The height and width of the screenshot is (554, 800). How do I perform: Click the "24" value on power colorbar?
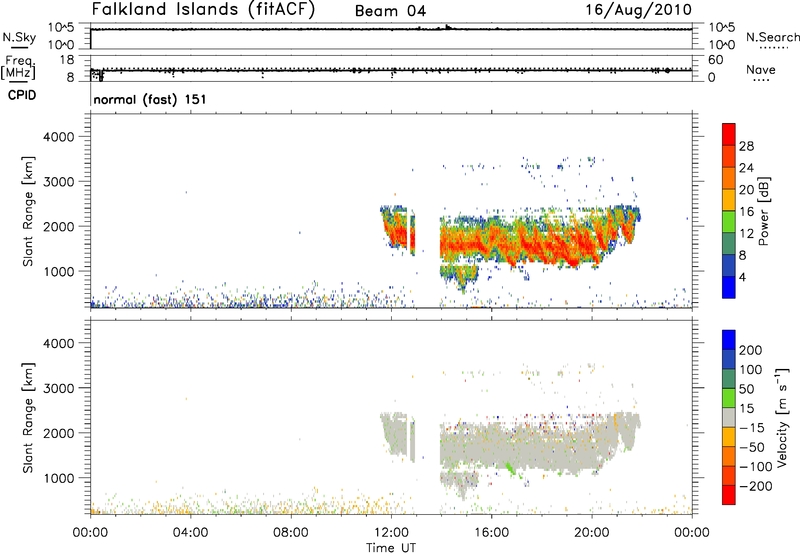(746, 168)
